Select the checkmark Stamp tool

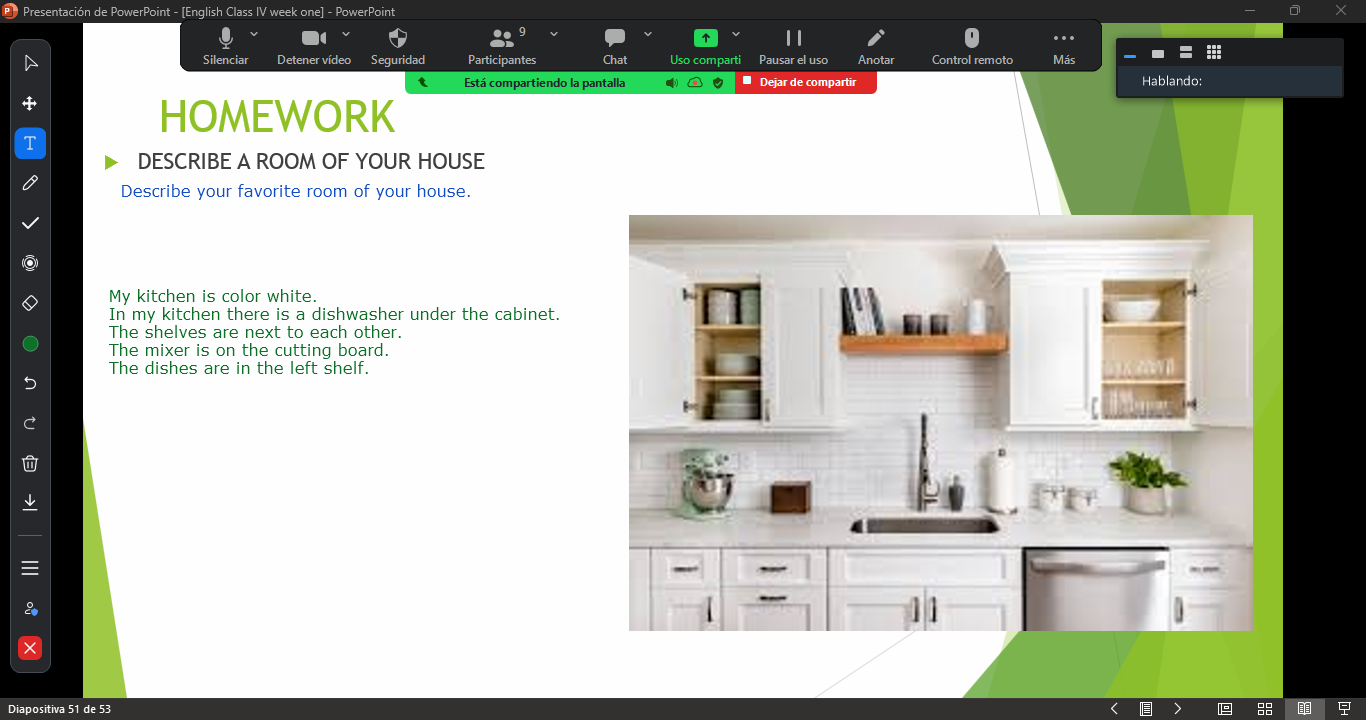30,223
